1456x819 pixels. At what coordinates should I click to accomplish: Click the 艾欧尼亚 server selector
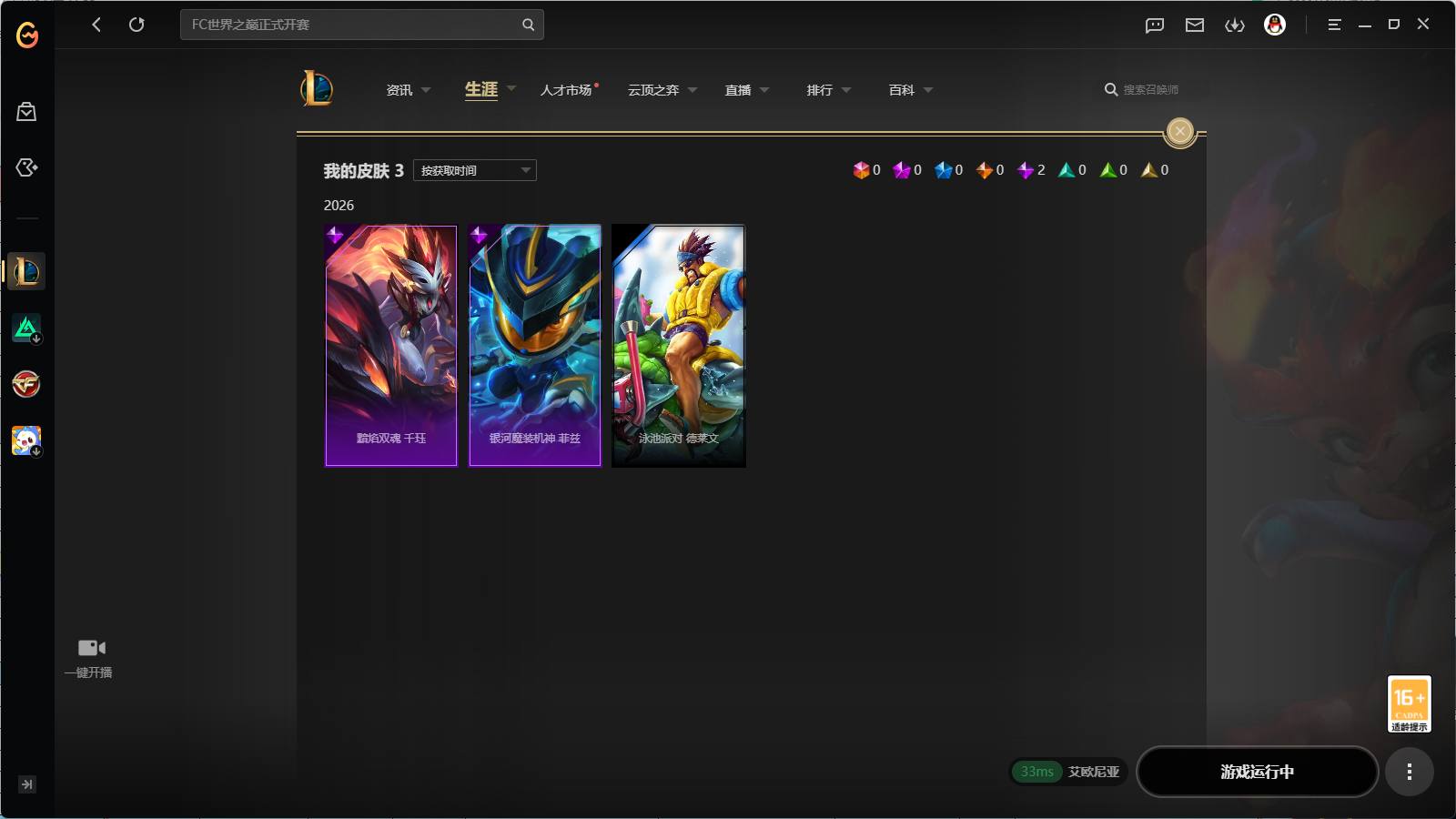click(x=1094, y=772)
